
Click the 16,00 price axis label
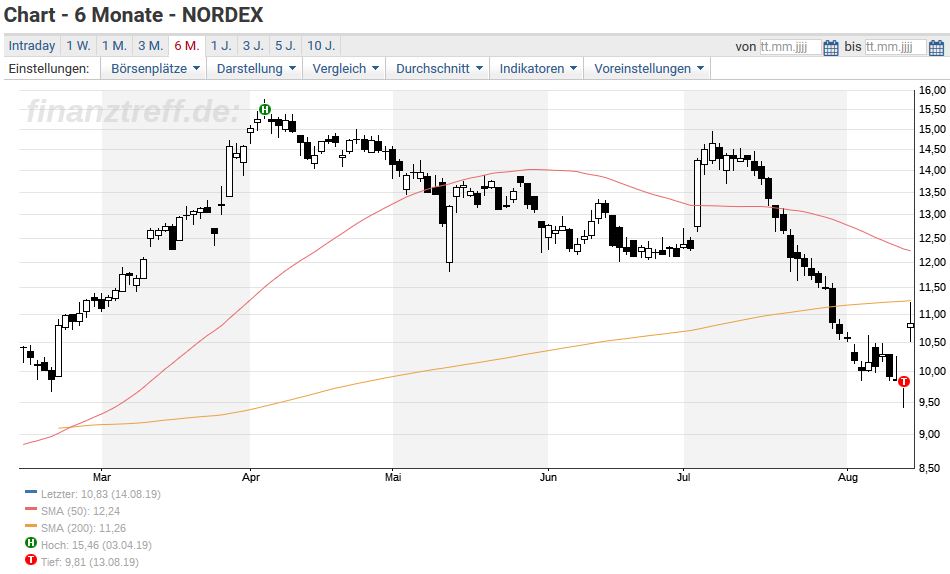[x=932, y=90]
